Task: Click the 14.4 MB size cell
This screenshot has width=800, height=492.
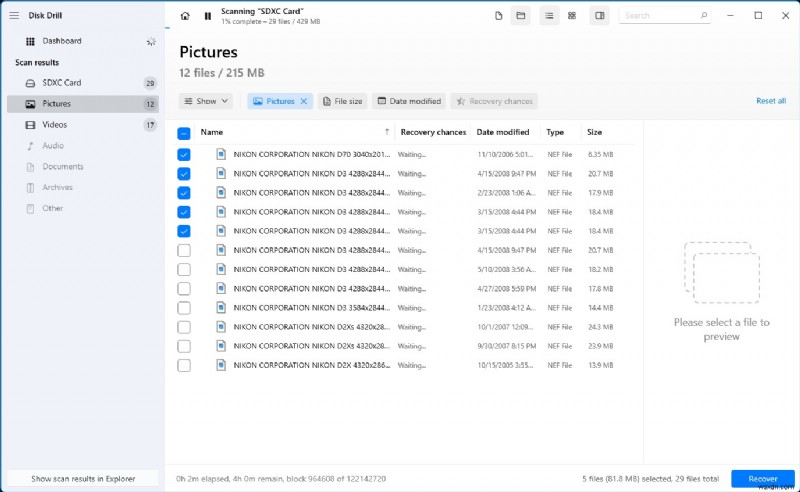Action: point(601,308)
